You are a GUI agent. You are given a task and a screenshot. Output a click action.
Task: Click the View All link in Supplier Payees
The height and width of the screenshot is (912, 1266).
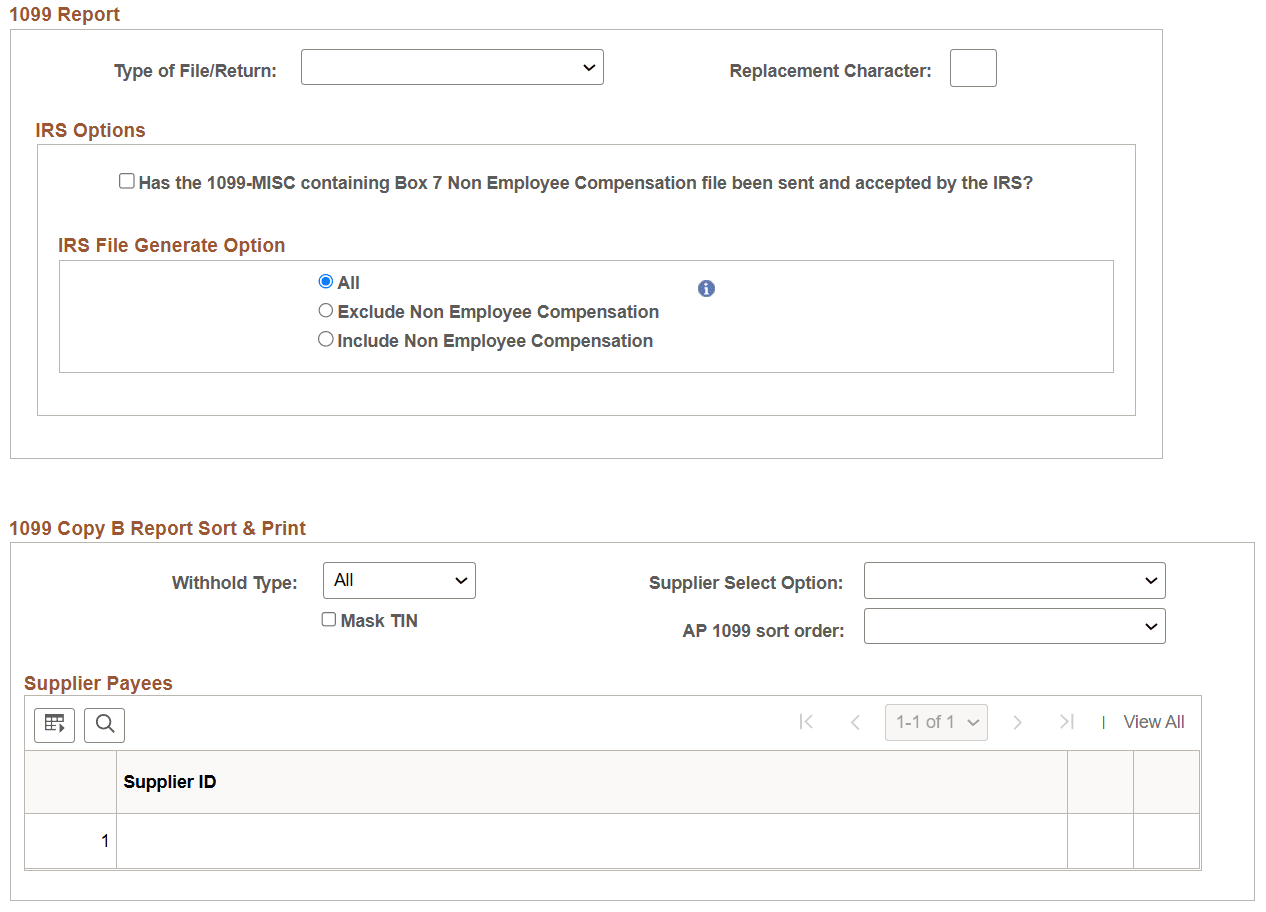[x=1153, y=721]
